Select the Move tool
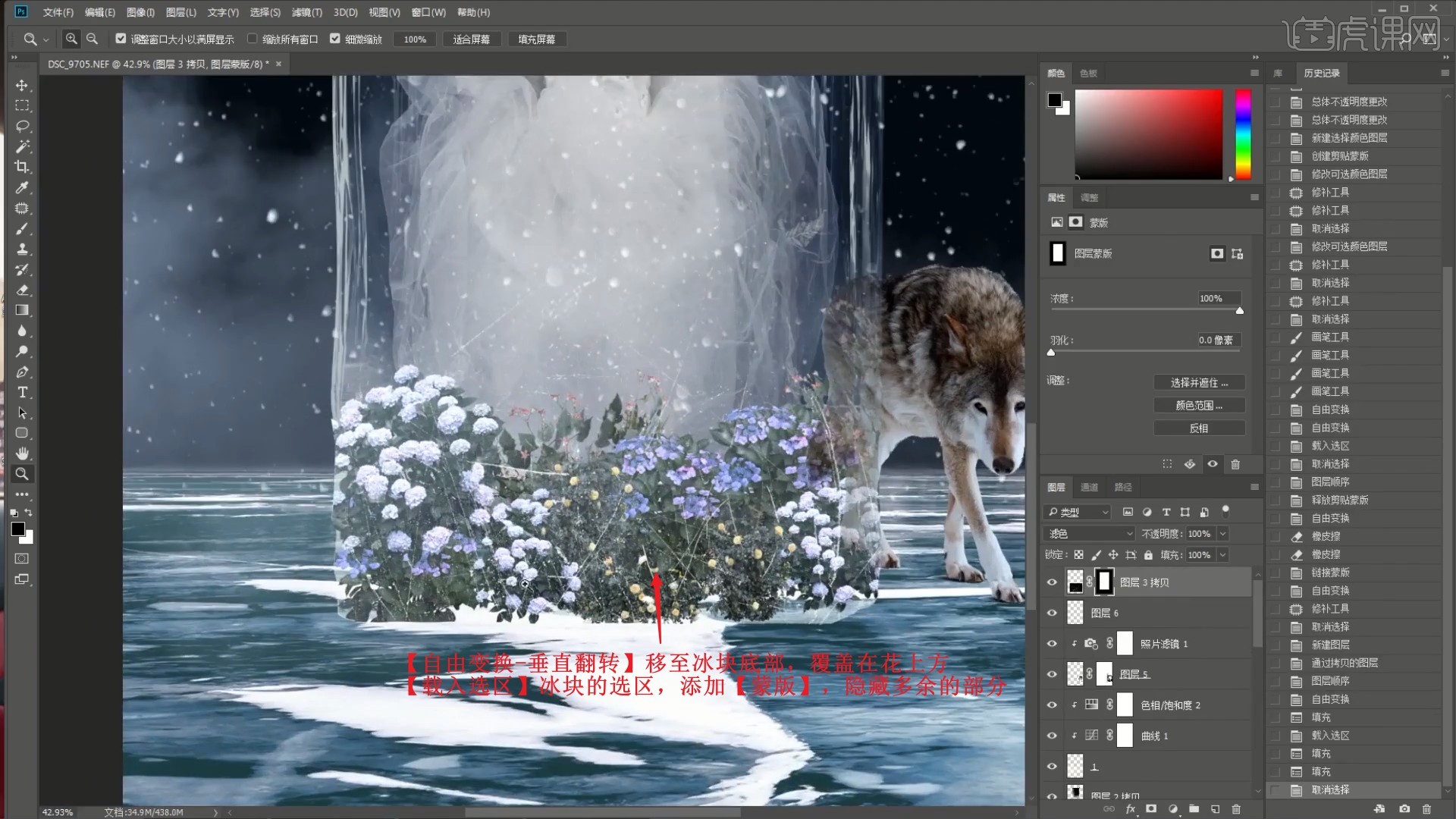The height and width of the screenshot is (819, 1456). [22, 85]
